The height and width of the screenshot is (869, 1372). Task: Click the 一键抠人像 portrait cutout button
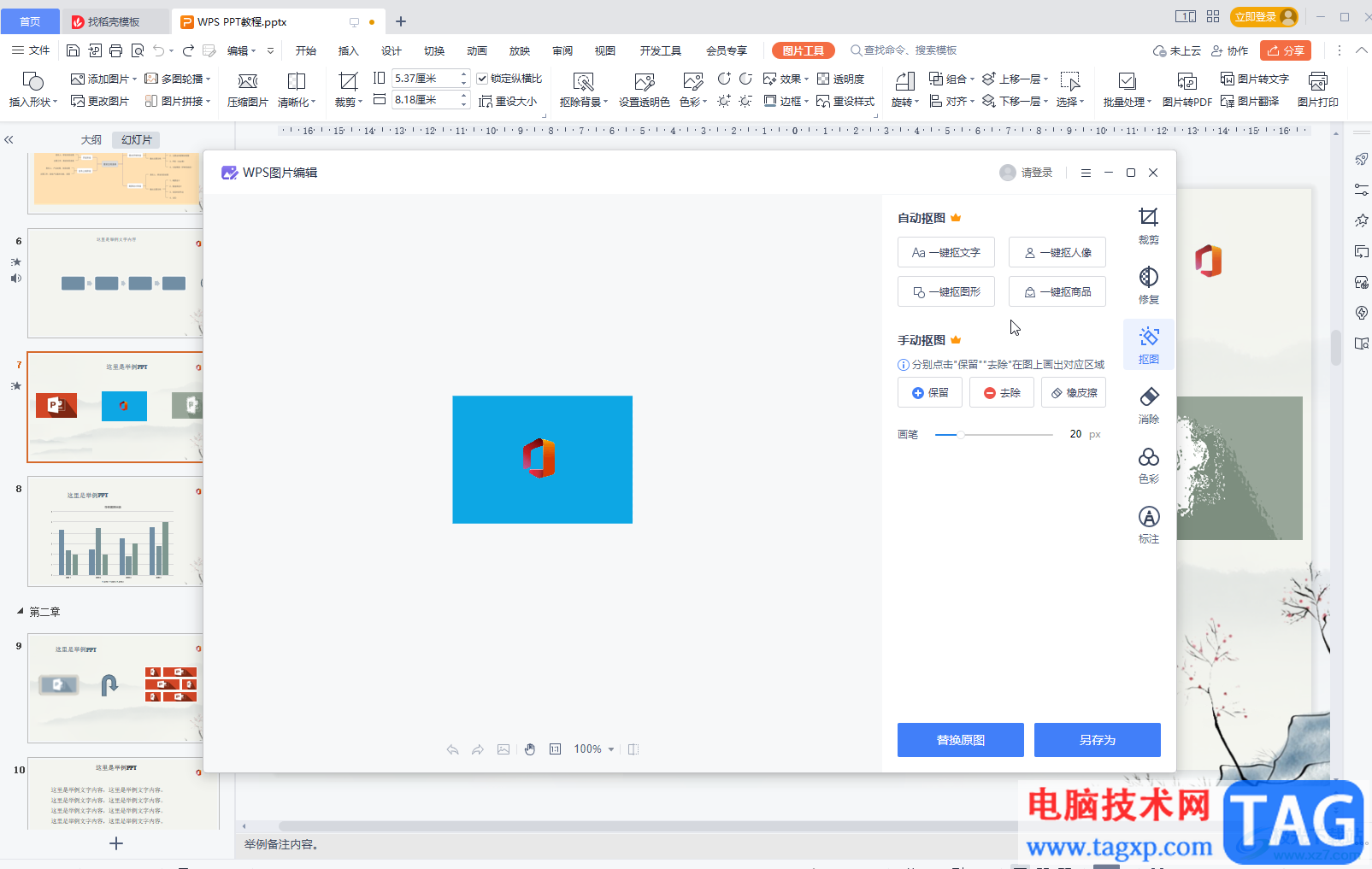(1057, 252)
